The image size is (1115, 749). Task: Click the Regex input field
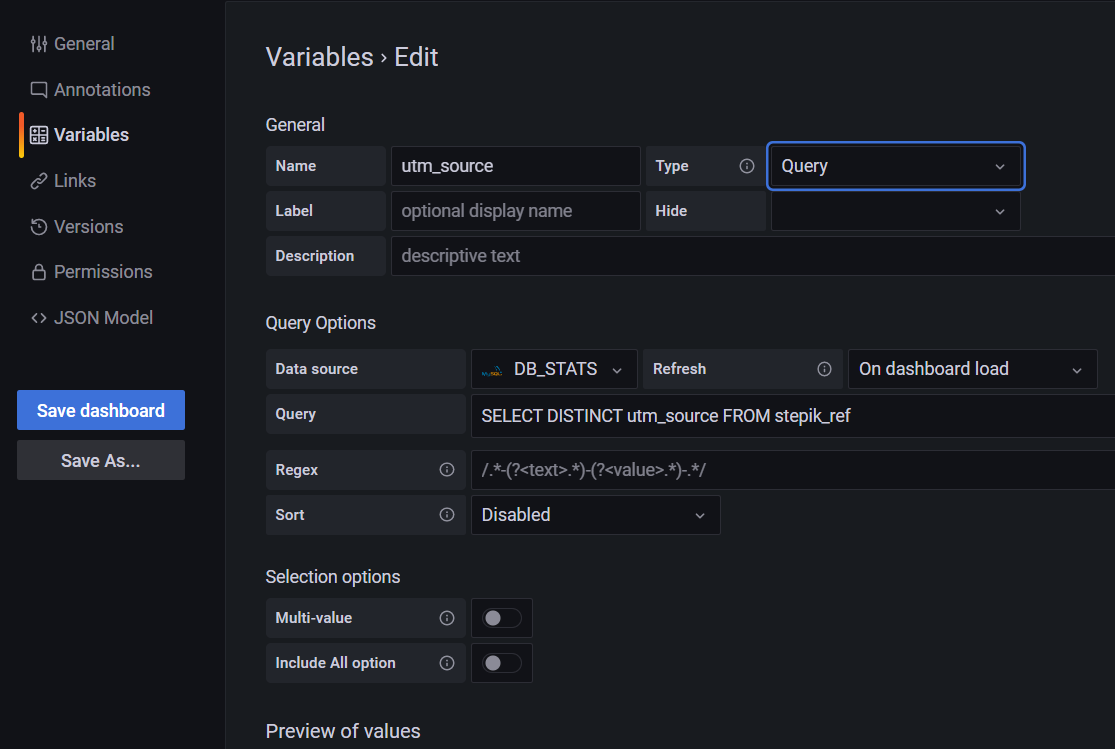793,470
